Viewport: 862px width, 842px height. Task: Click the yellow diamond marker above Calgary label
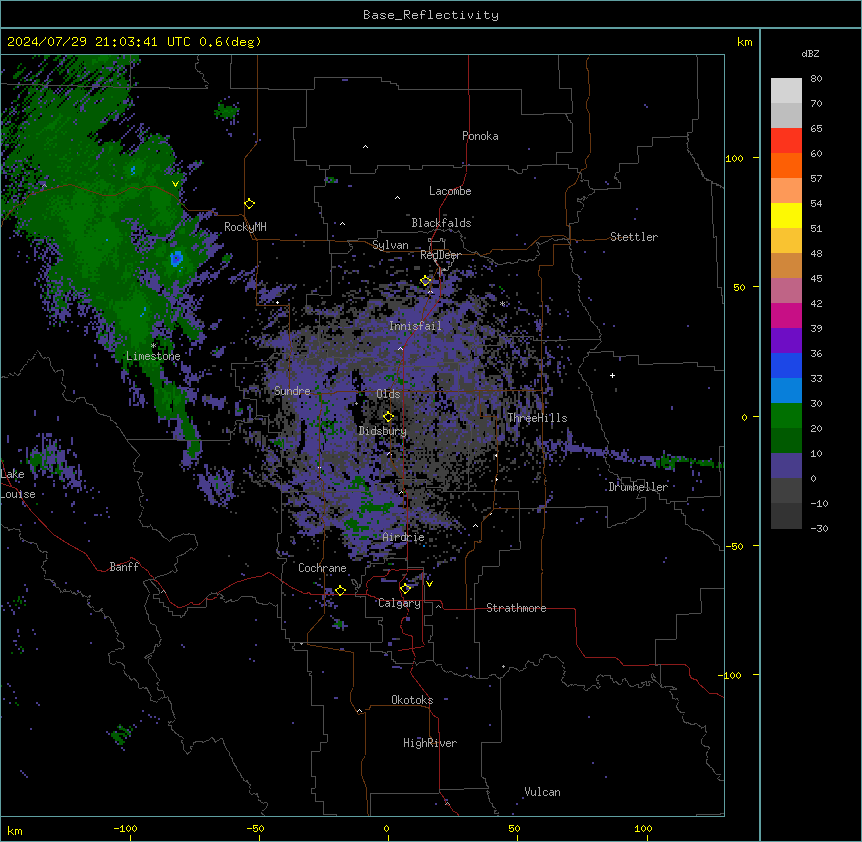pos(405,589)
